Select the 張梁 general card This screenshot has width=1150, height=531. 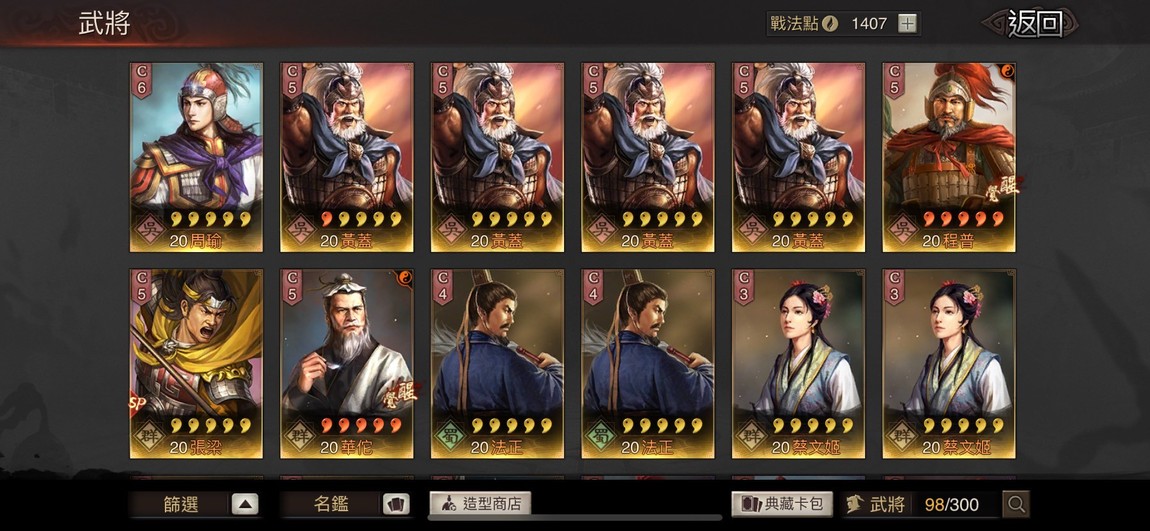tap(196, 364)
